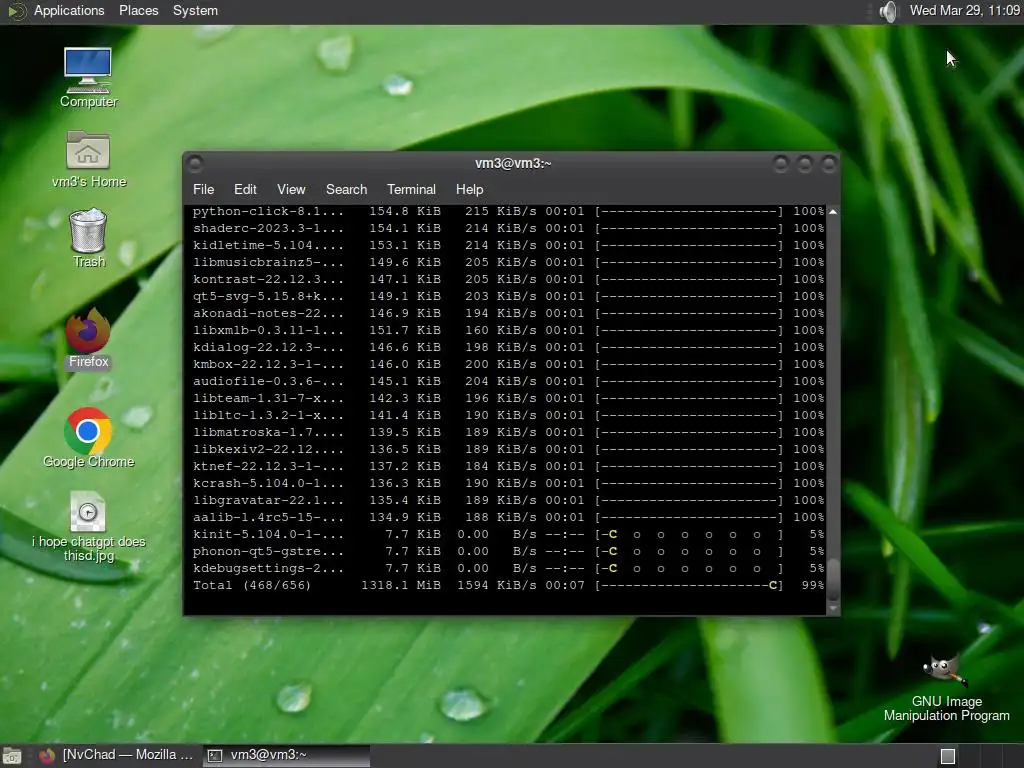Open the Computer desktop icon
This screenshot has width=1024, height=768.
(x=88, y=77)
